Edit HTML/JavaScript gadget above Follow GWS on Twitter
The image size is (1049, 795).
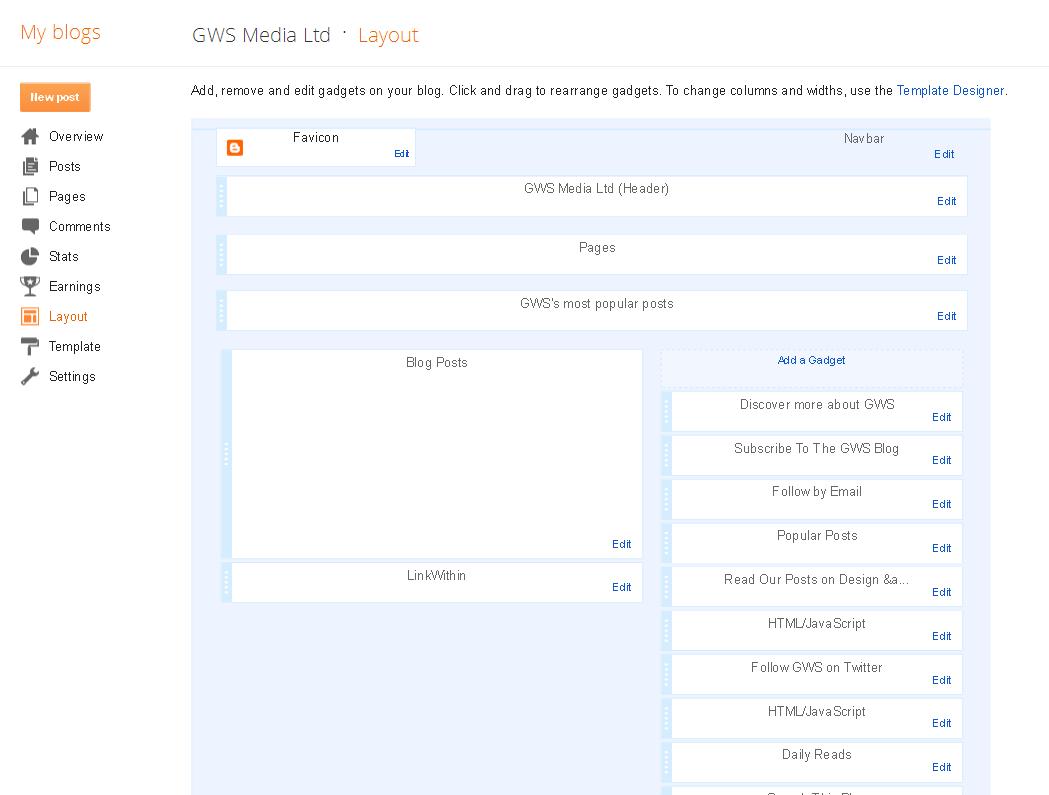click(942, 636)
